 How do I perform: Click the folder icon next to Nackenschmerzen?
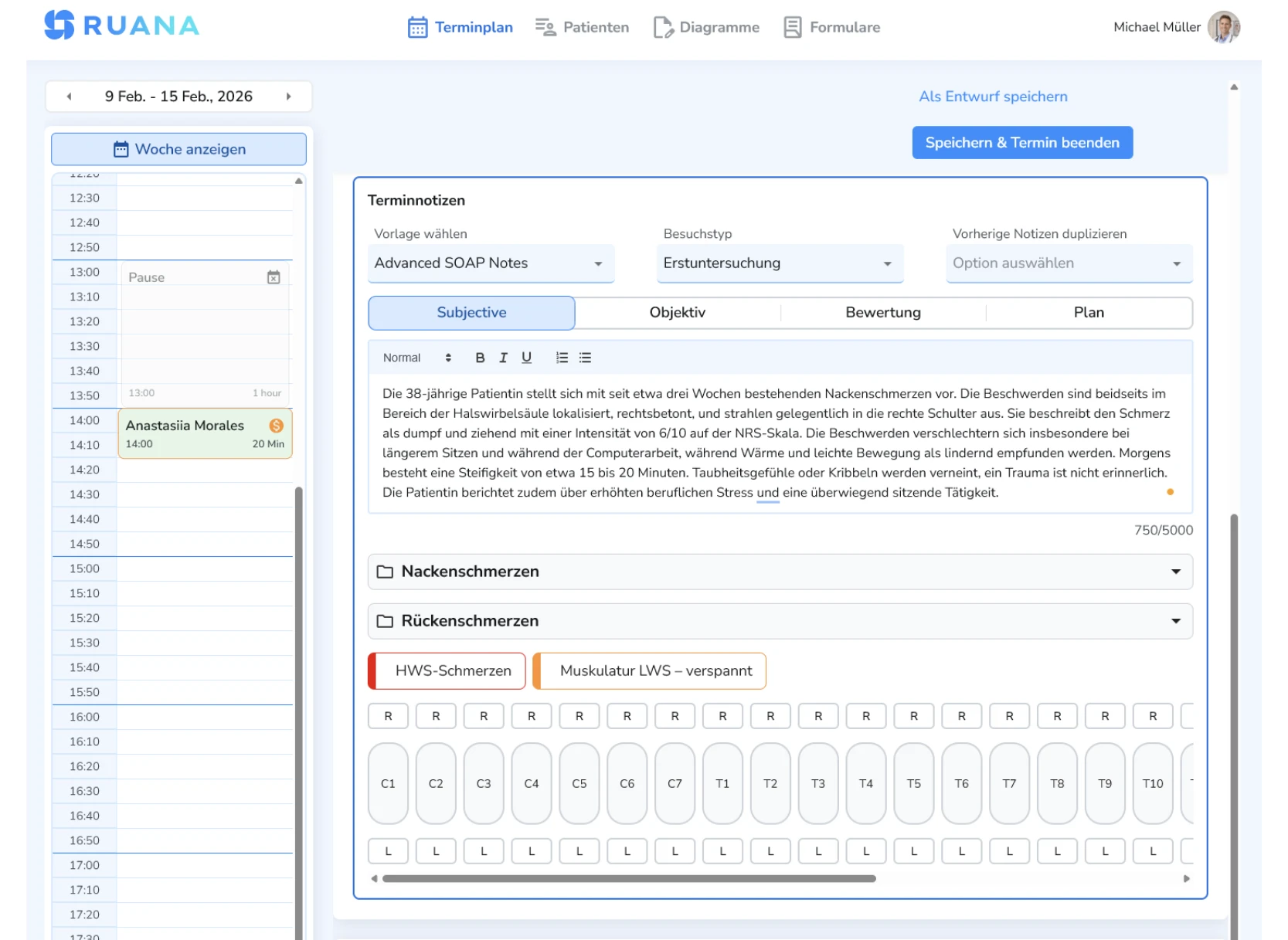coord(385,572)
